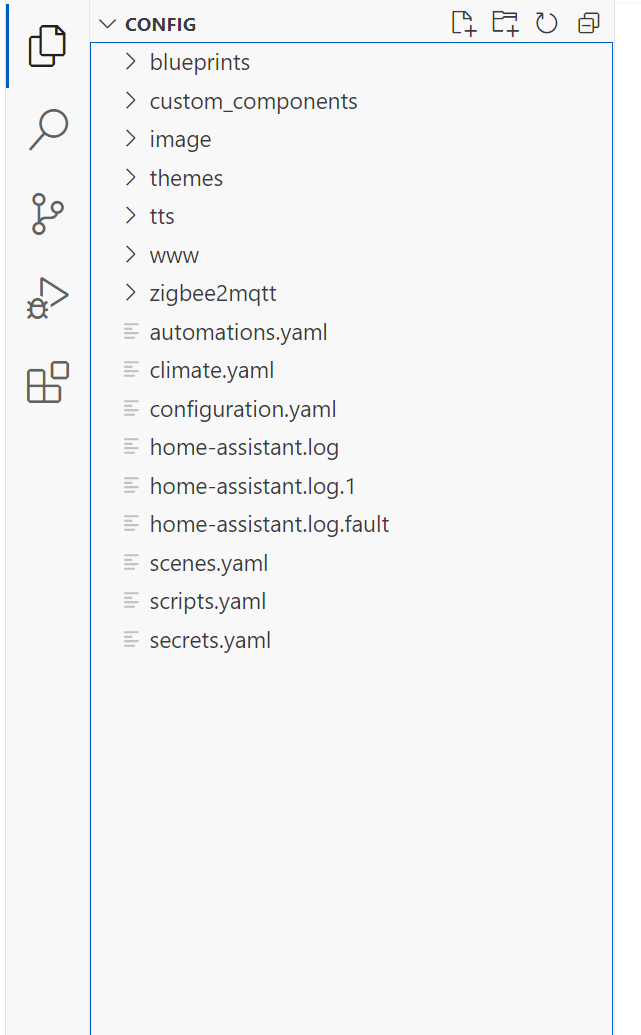Select the secrets.yaml file

210,640
